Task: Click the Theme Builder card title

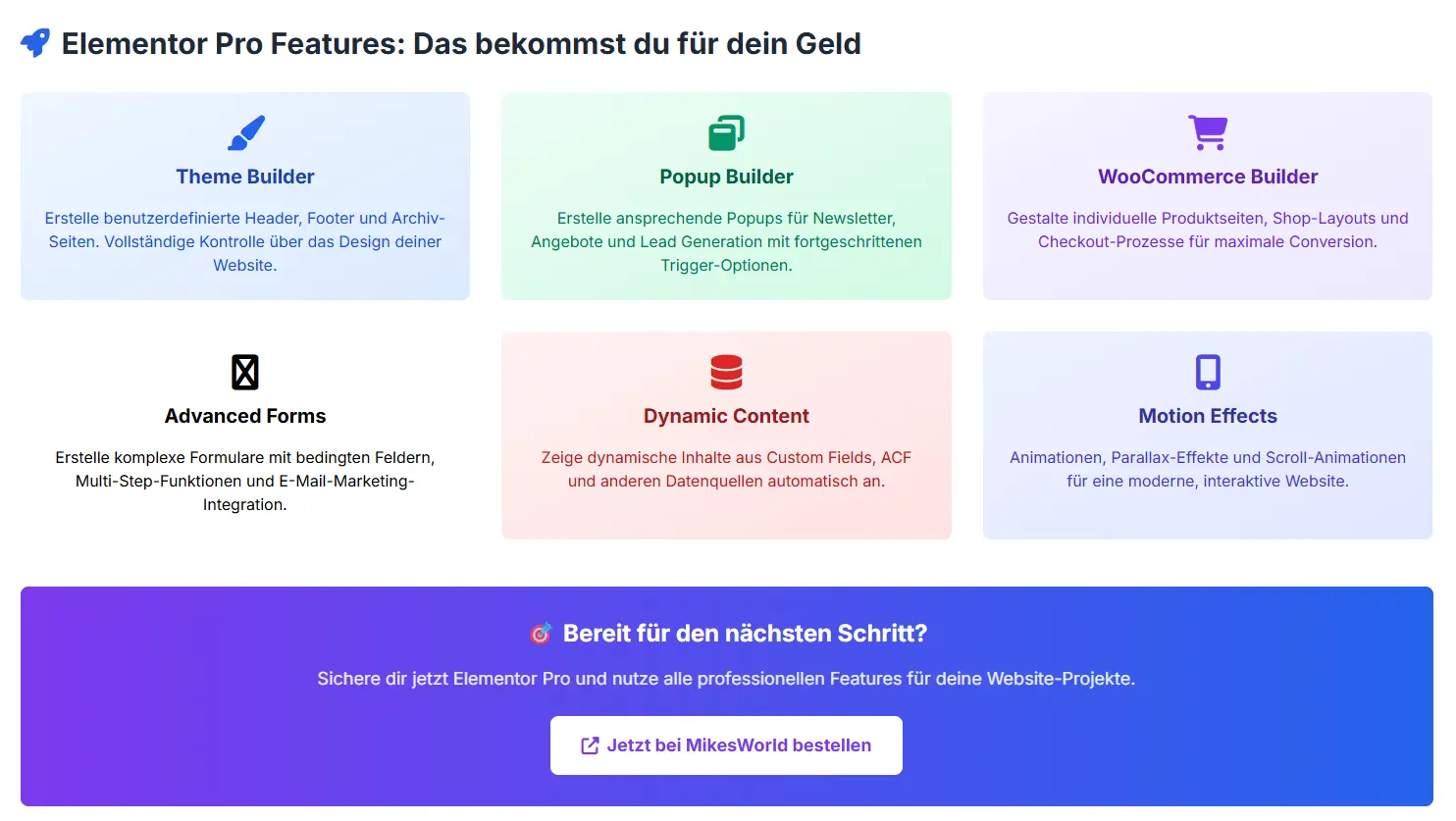Action: click(x=245, y=177)
